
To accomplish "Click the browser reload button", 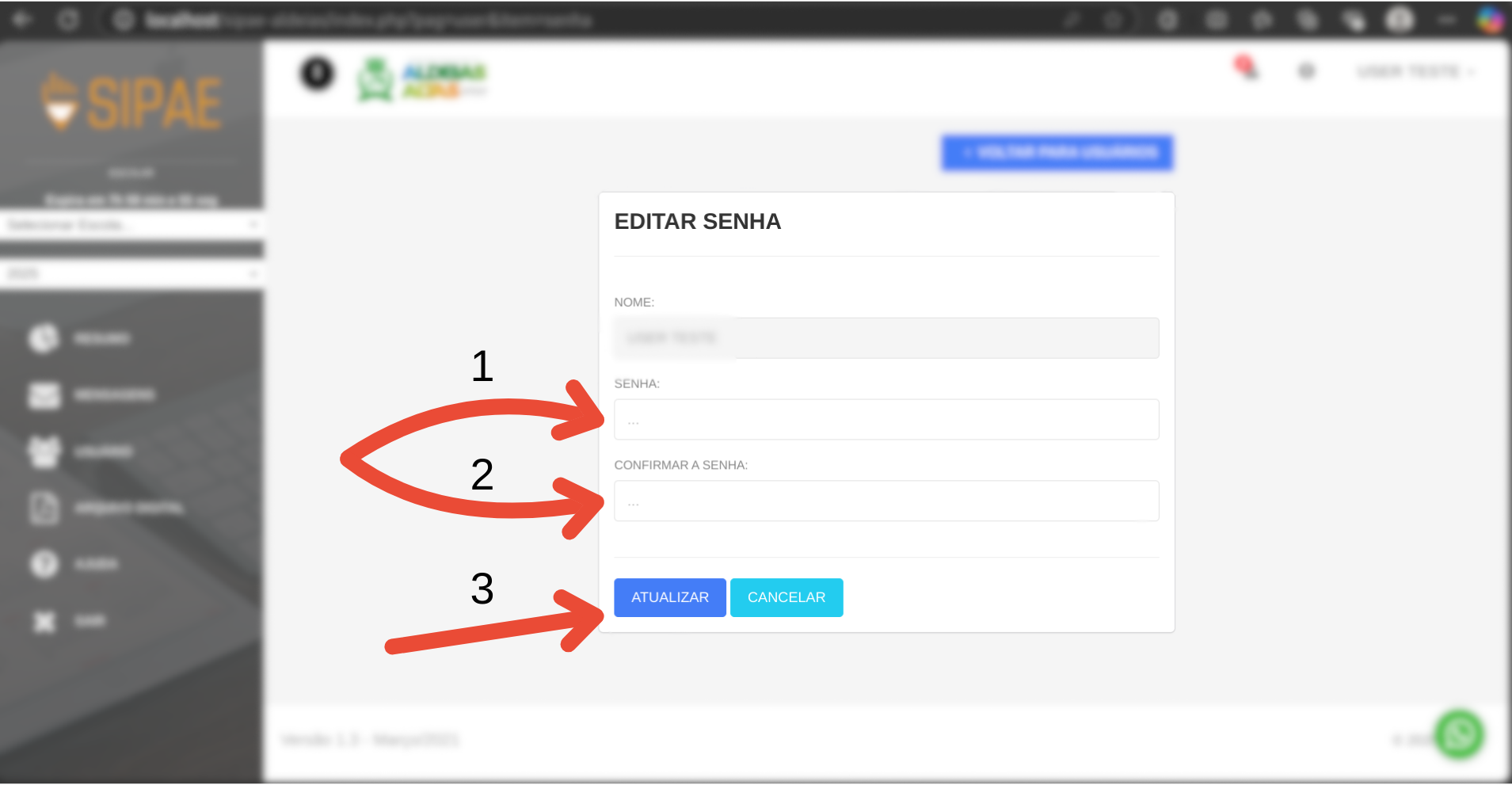I will tap(68, 20).
